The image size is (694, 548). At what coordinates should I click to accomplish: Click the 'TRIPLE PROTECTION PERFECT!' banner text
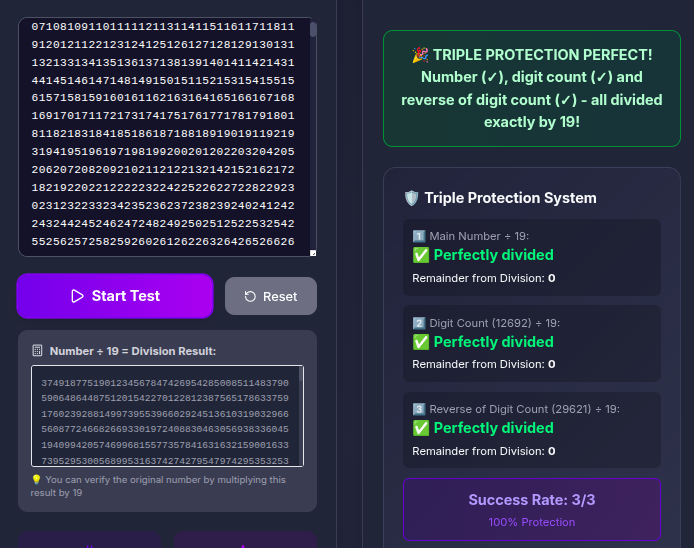pos(542,55)
